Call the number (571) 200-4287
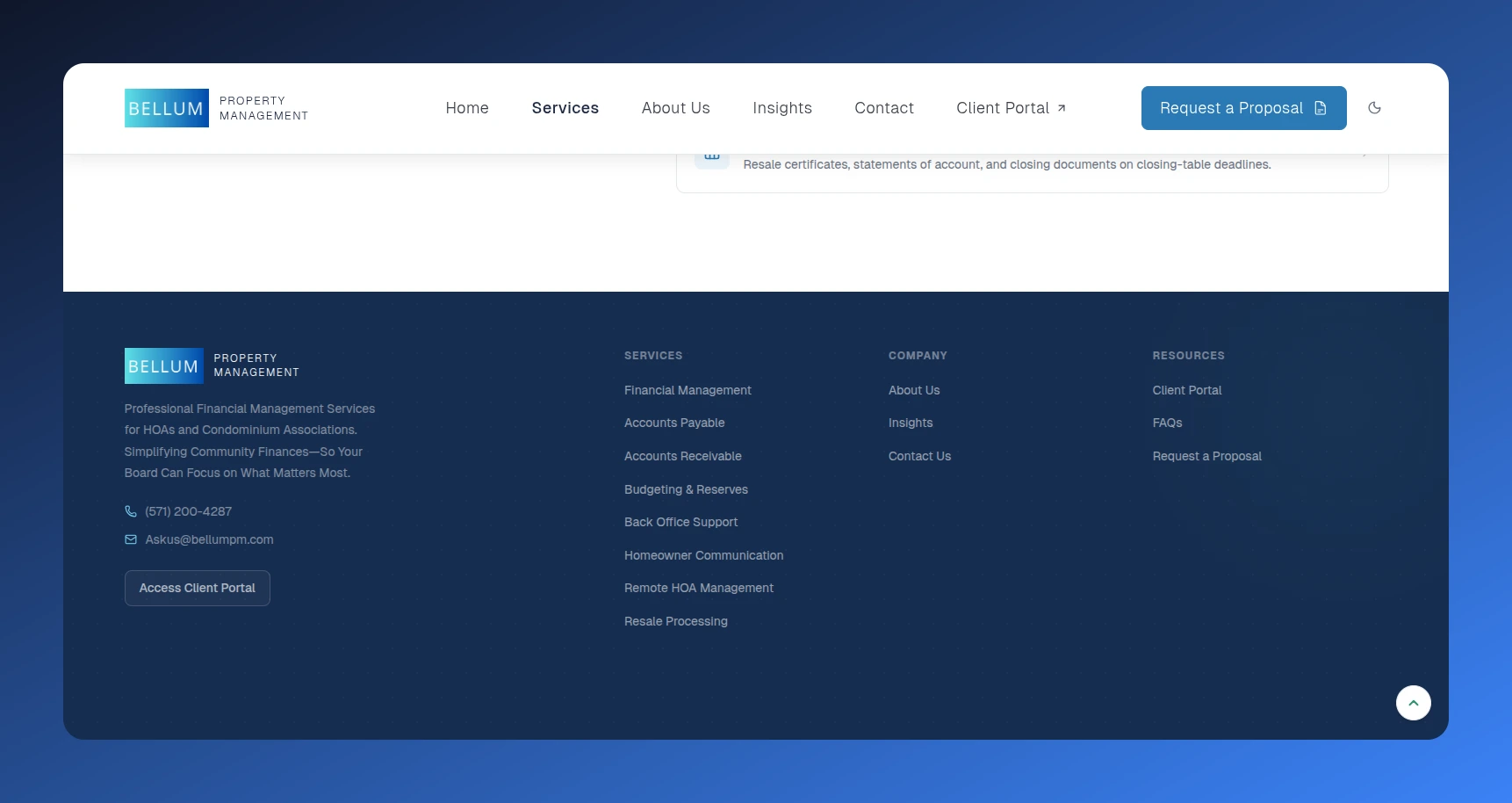This screenshot has height=803, width=1512. pos(189,511)
